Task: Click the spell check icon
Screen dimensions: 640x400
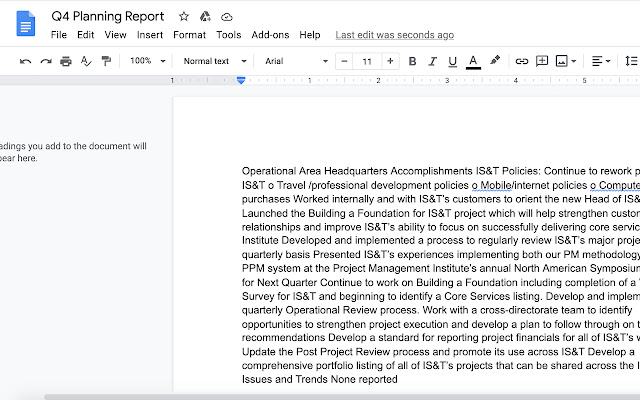Action: click(86, 61)
